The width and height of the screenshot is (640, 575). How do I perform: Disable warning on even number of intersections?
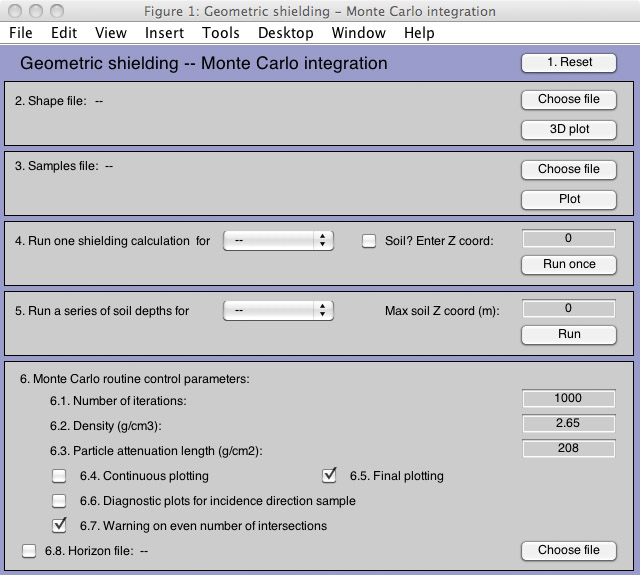(x=59, y=525)
